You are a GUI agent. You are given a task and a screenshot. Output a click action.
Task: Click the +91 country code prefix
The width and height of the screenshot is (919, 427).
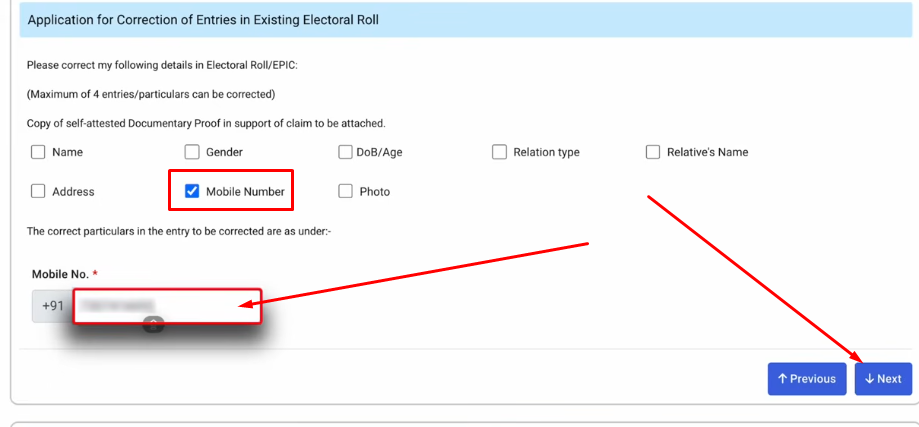pos(53,306)
